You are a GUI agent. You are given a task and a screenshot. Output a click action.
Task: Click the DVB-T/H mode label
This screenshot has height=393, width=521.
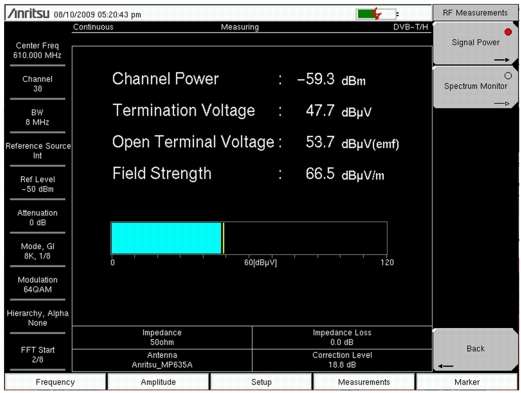coord(410,27)
